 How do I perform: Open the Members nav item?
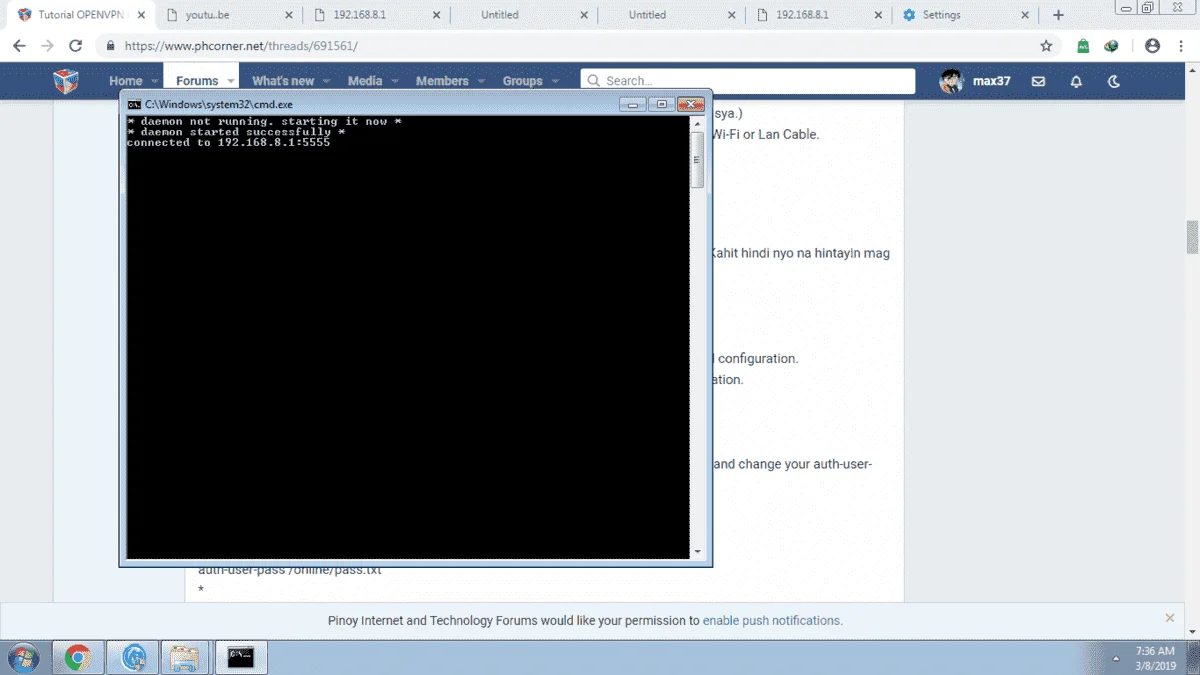(x=442, y=81)
